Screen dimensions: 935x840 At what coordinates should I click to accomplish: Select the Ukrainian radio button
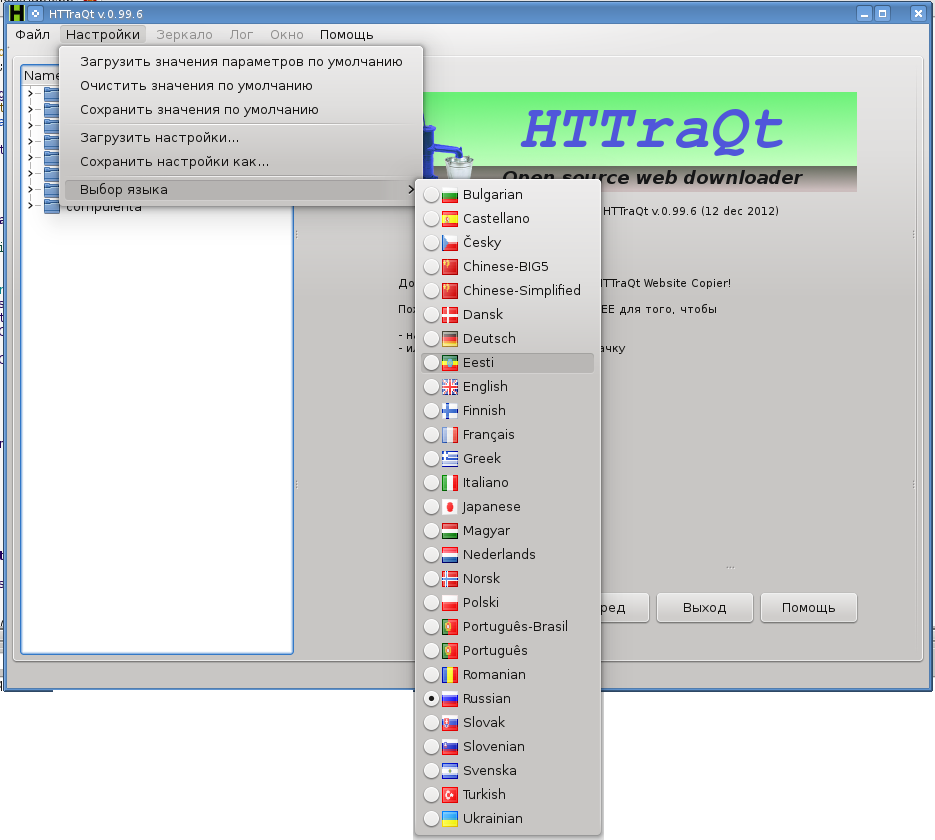pos(431,819)
